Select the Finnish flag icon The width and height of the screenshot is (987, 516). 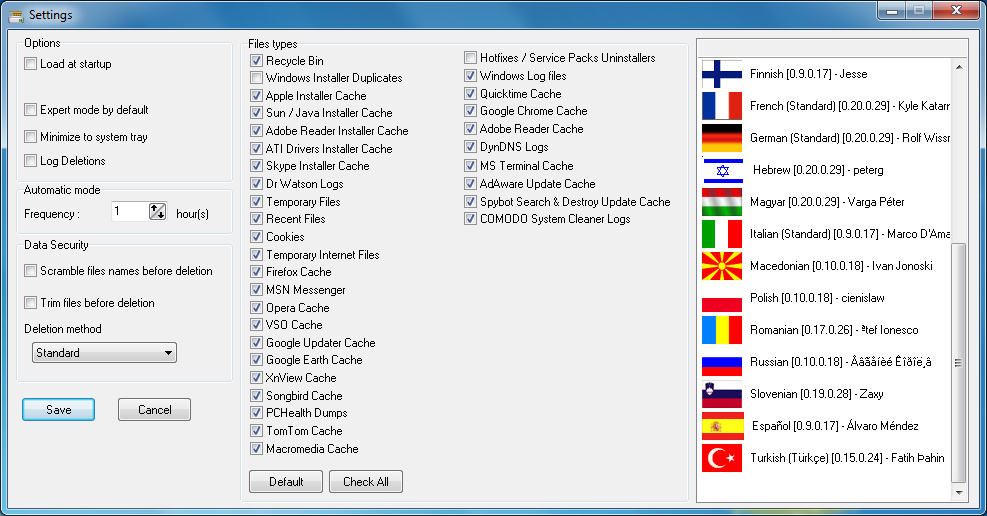(x=722, y=74)
